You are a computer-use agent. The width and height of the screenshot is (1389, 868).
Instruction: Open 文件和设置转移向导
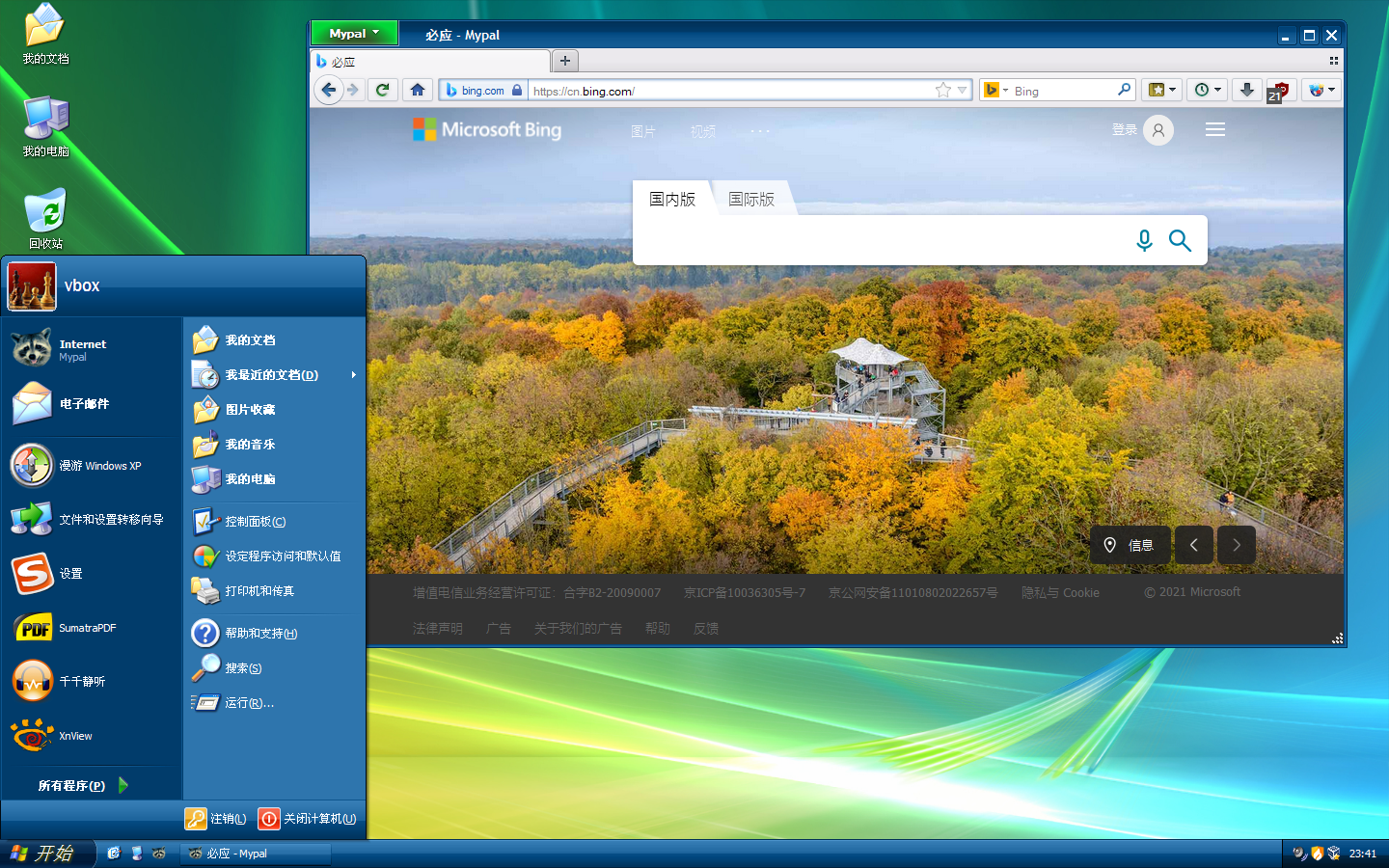click(x=92, y=519)
